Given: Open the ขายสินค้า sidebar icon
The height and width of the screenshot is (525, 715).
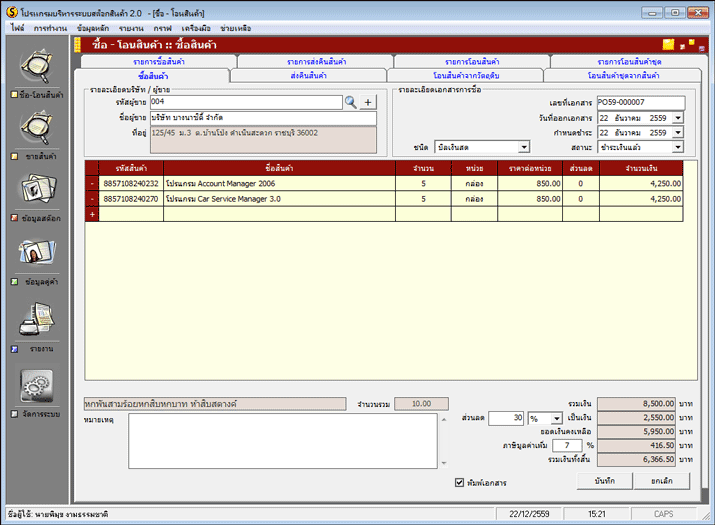Looking at the screenshot, I should click(x=36, y=127).
